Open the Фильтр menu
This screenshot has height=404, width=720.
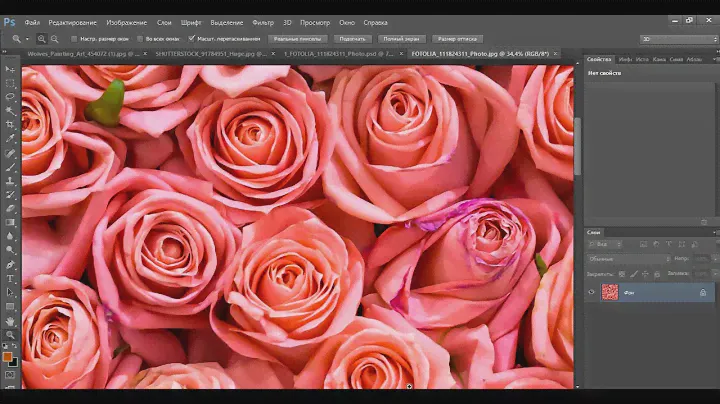pyautogui.click(x=263, y=21)
